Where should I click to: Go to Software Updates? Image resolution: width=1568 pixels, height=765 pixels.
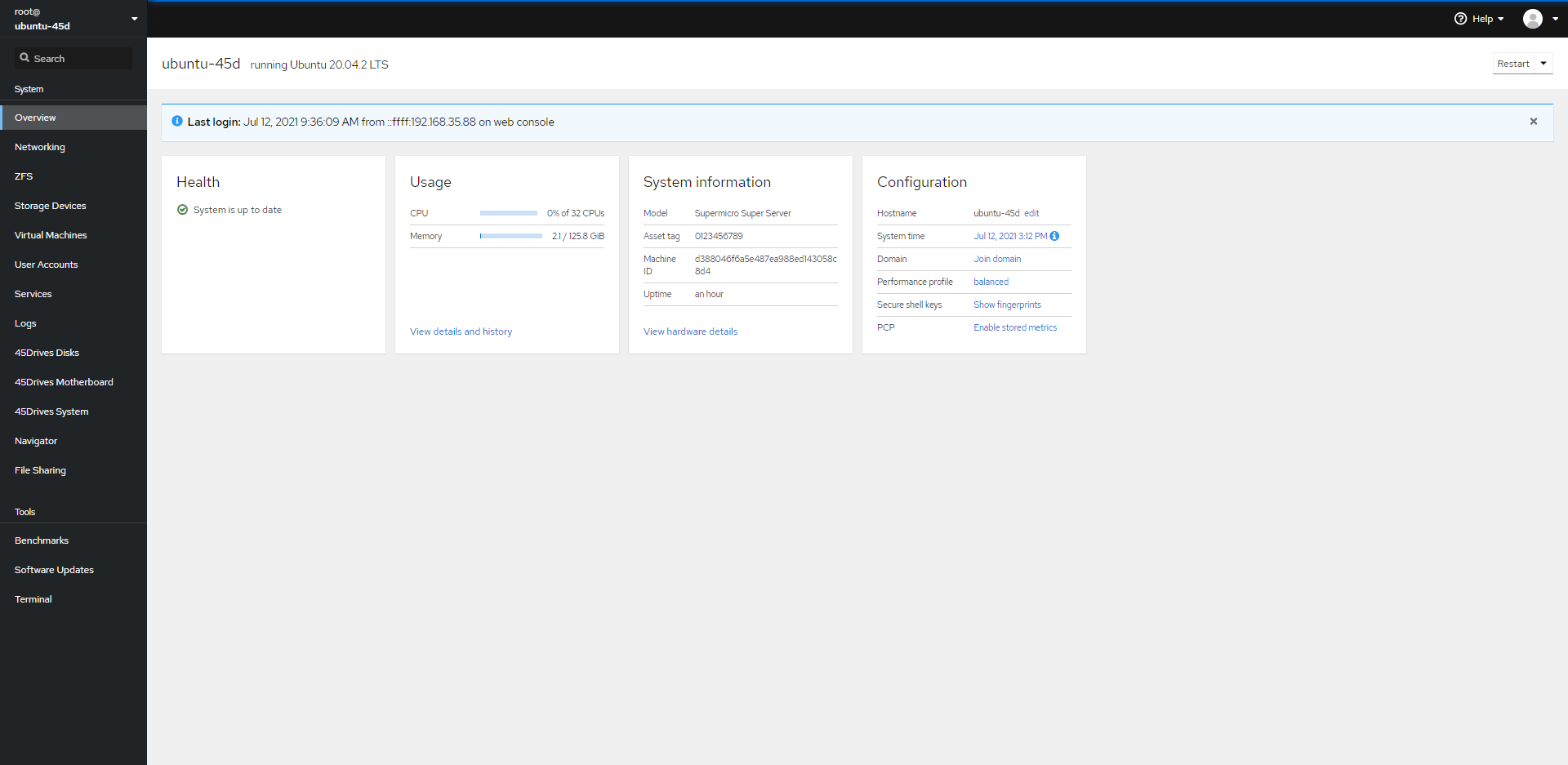point(54,569)
